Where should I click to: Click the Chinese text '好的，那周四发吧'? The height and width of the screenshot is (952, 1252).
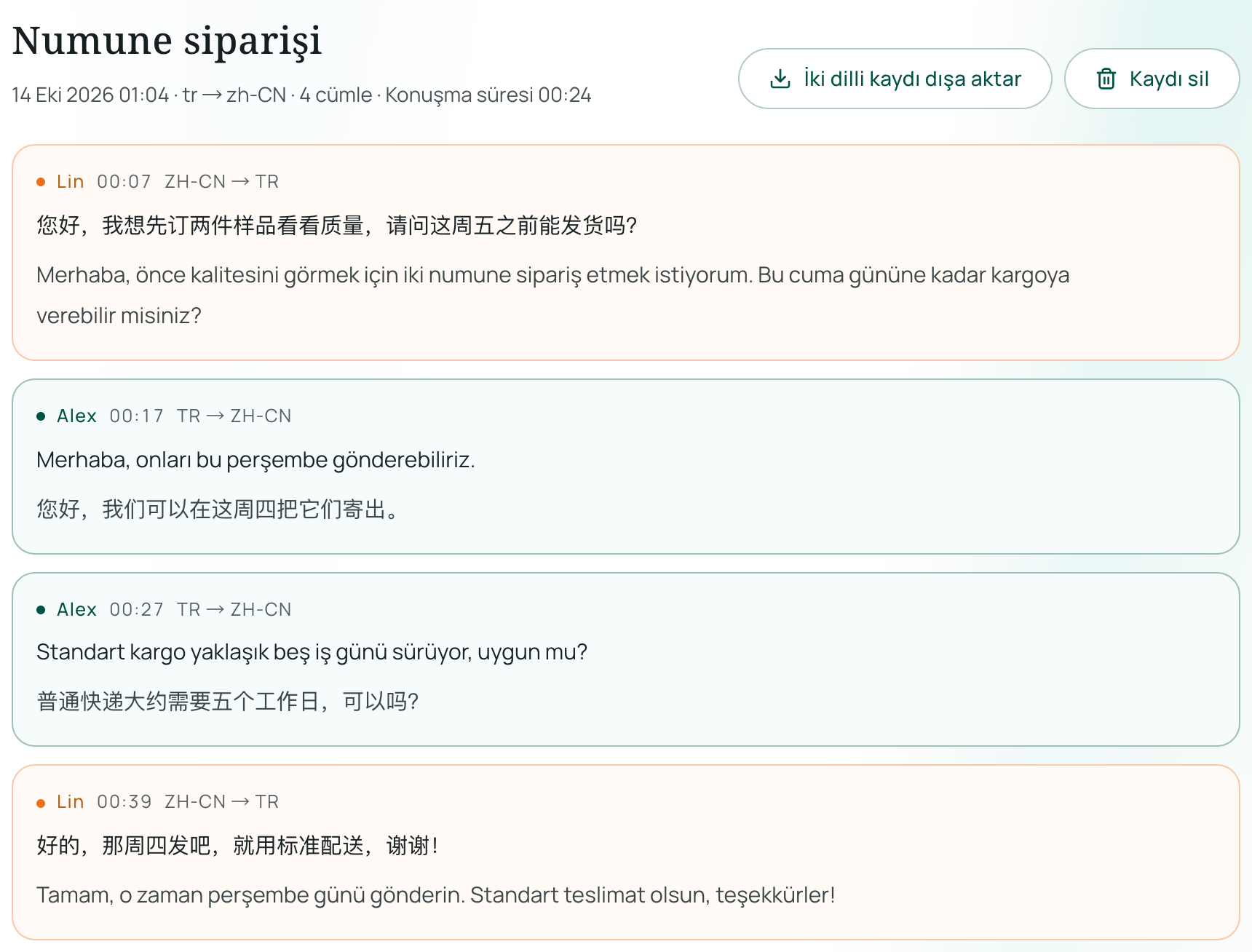237,846
